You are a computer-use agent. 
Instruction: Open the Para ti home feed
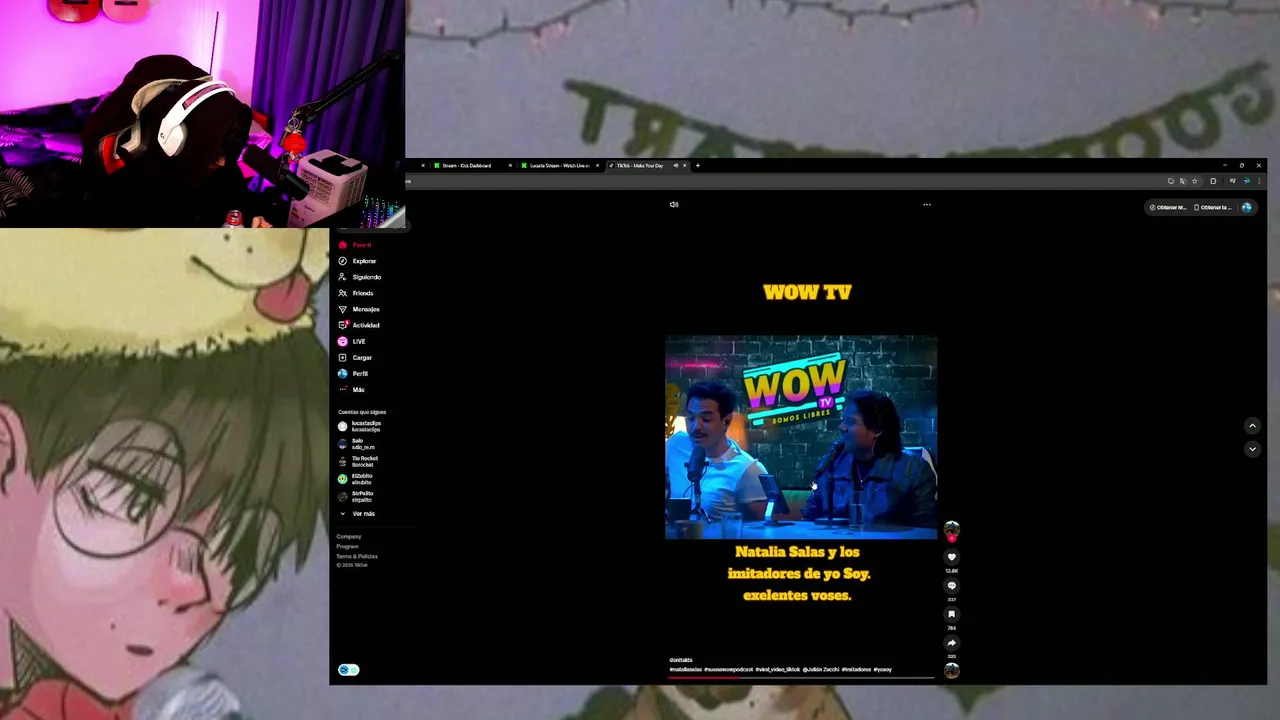pos(354,245)
